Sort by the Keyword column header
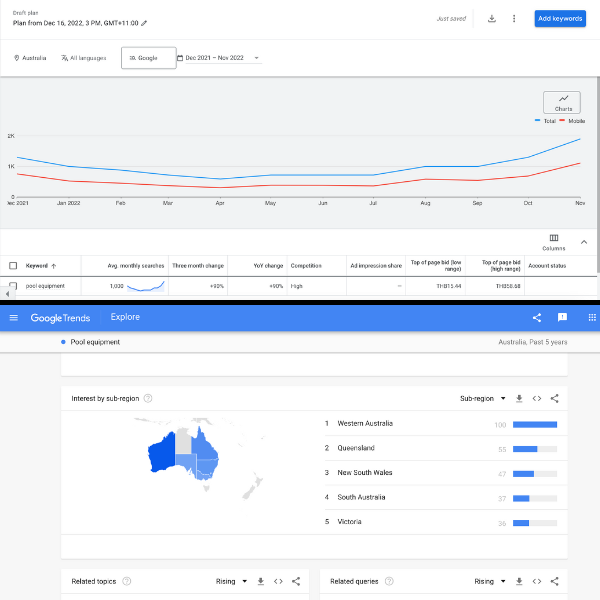The height and width of the screenshot is (600, 600). (41, 266)
